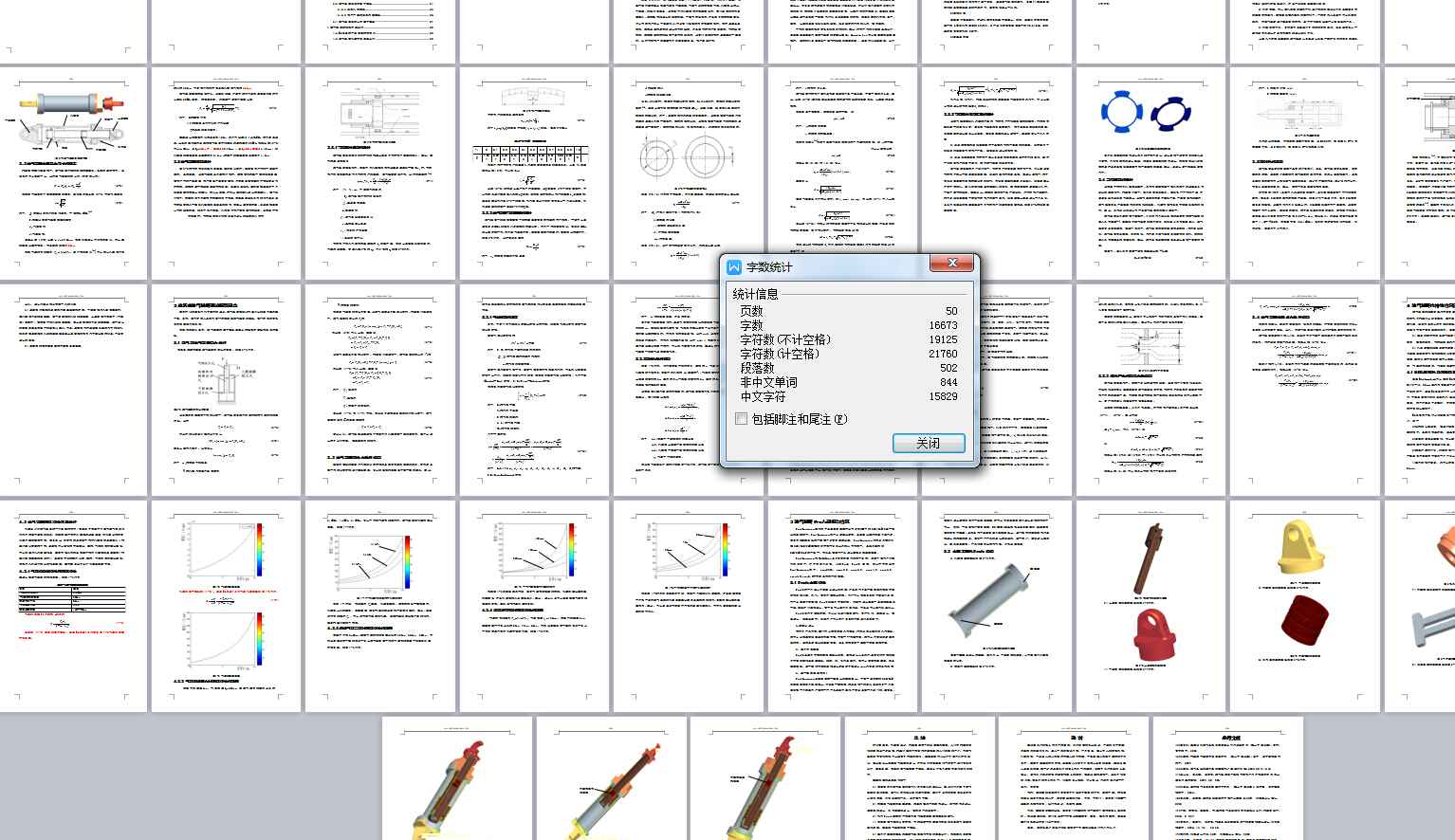Select the non-Chinese word count 844

point(949,382)
